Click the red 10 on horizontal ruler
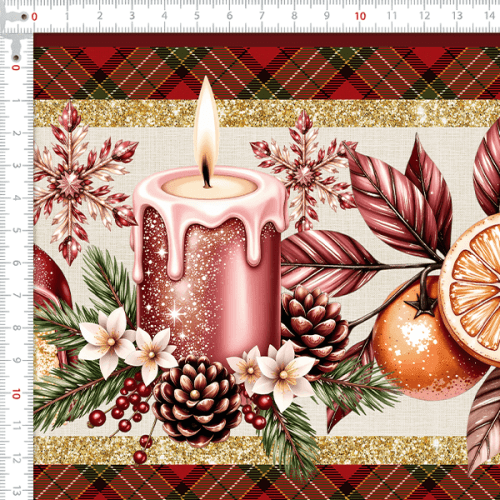 tap(360, 16)
